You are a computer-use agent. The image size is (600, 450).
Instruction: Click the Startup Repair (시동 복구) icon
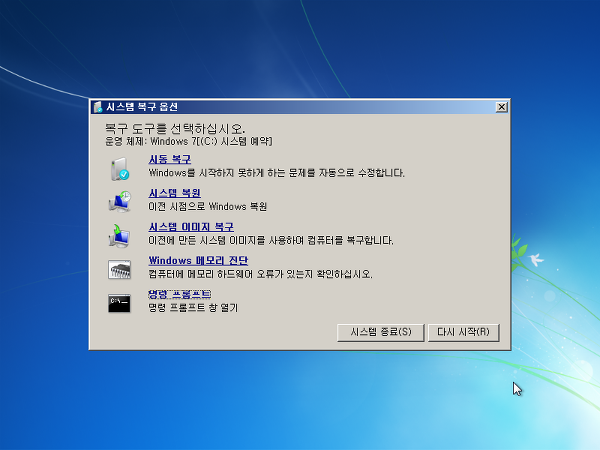click(x=120, y=169)
